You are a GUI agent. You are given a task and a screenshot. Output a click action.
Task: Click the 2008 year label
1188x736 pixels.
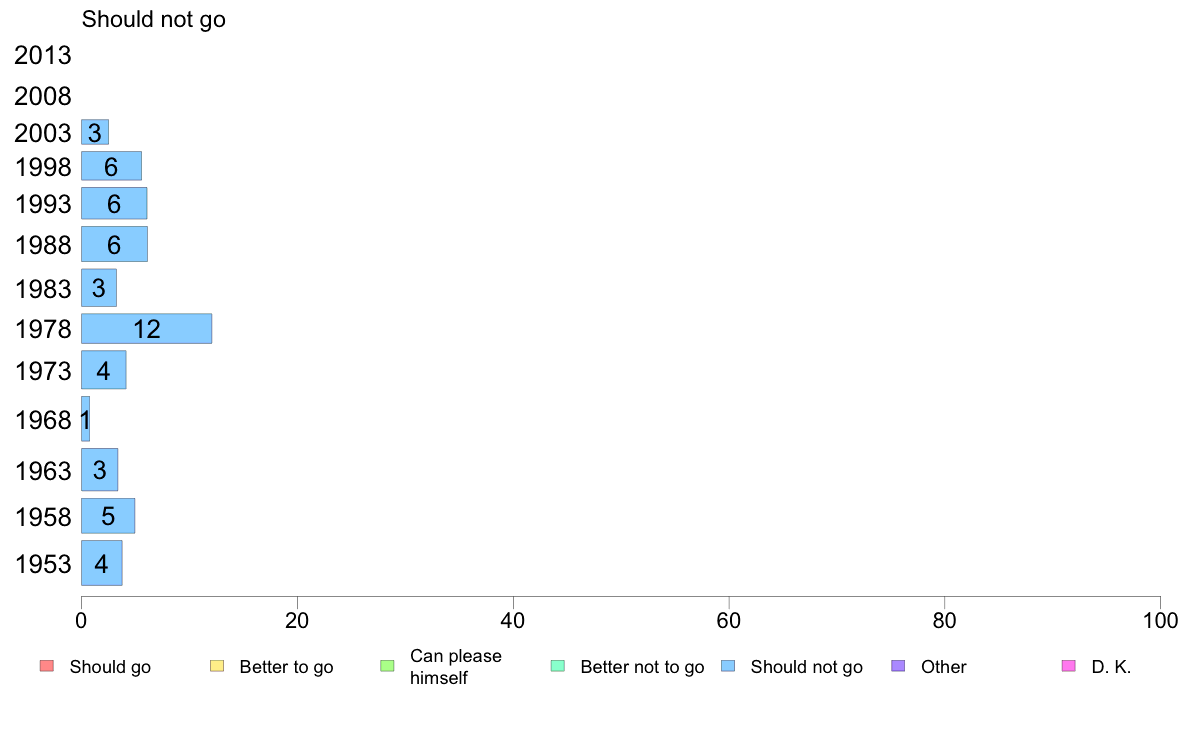42,96
